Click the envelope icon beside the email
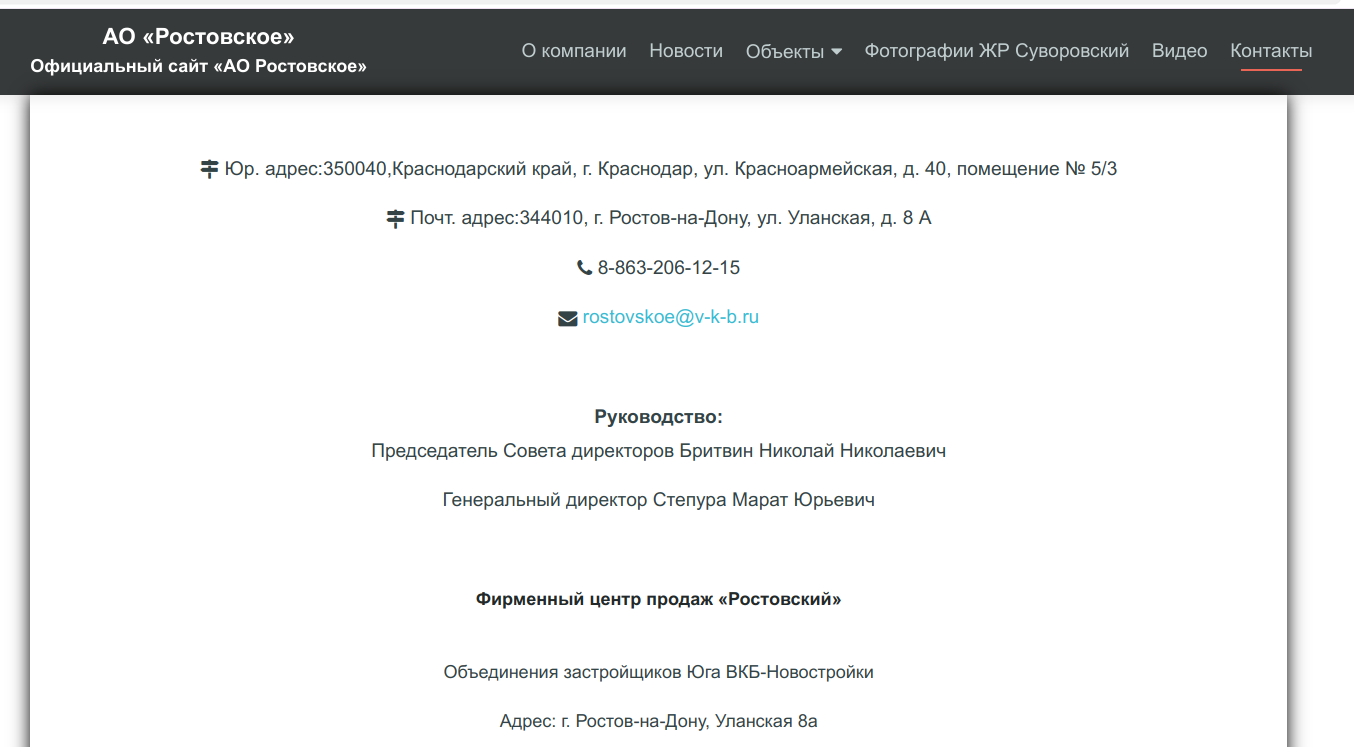Screen dimensions: 1354x747 567,318
